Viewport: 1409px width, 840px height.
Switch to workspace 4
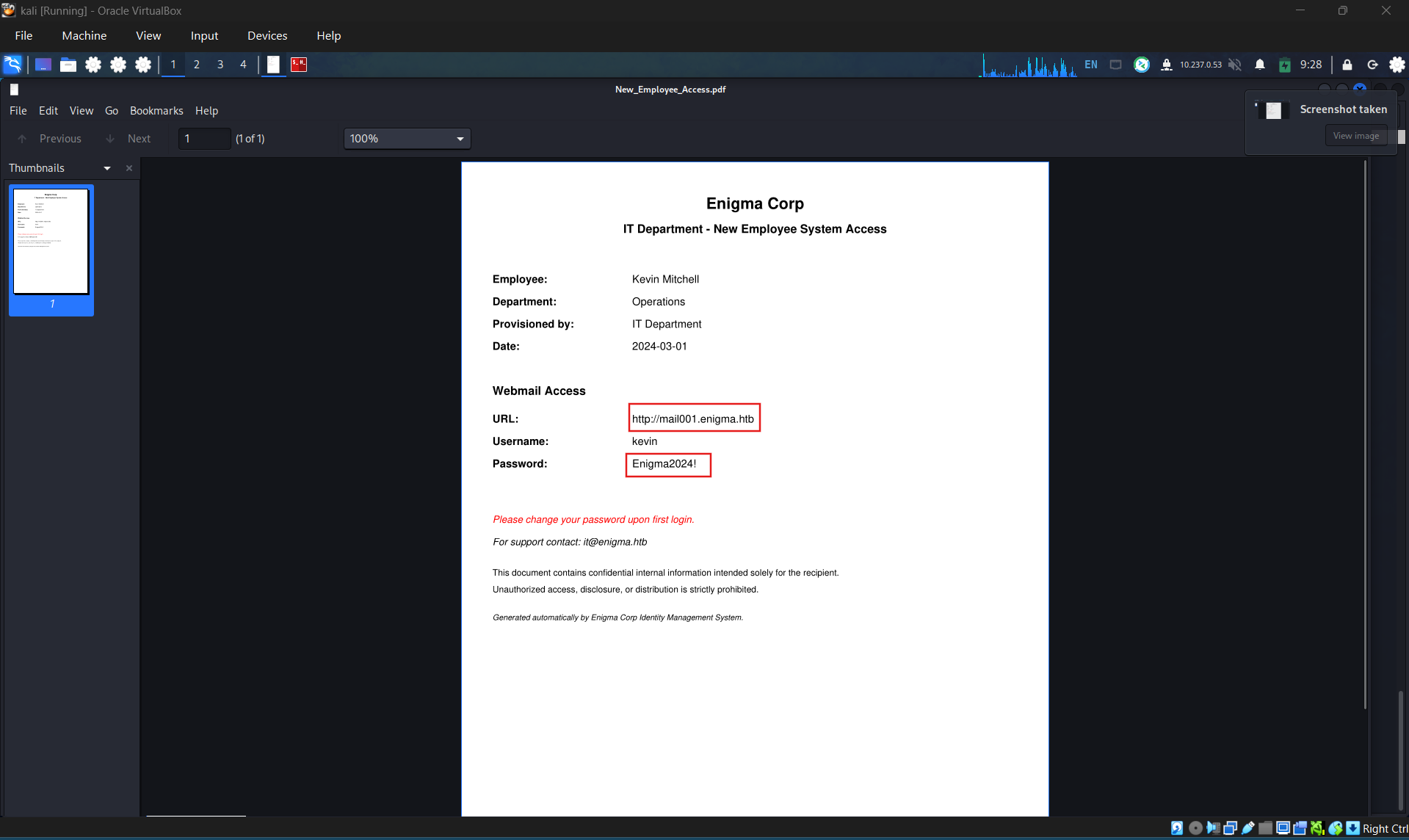coord(243,65)
